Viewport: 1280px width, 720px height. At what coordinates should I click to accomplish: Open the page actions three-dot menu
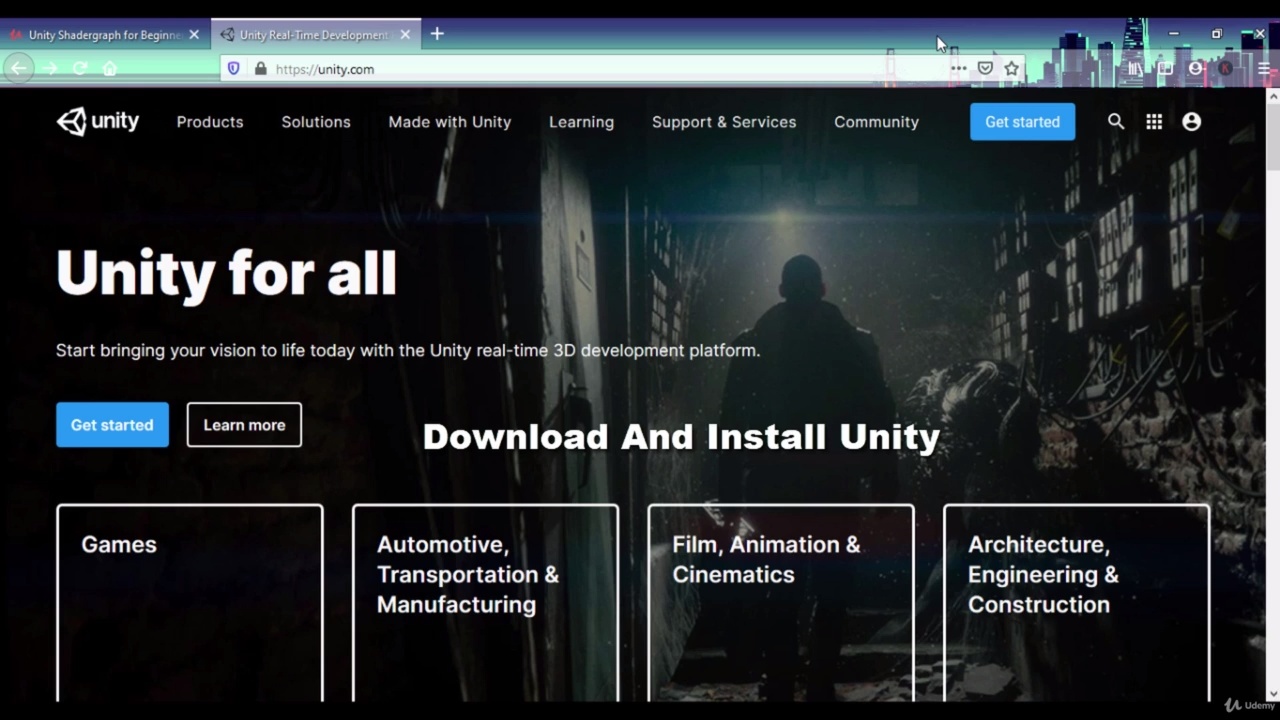point(958,69)
